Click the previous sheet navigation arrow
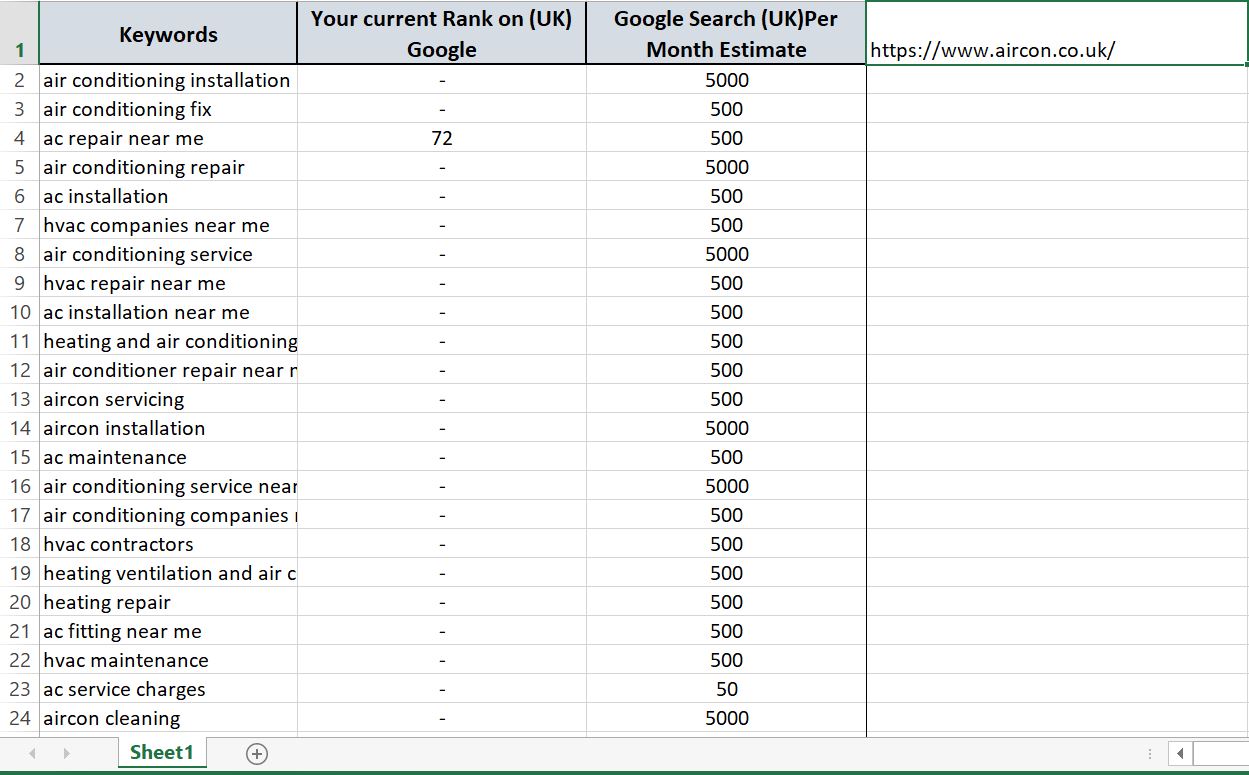This screenshot has height=775, width=1249. click(x=33, y=752)
